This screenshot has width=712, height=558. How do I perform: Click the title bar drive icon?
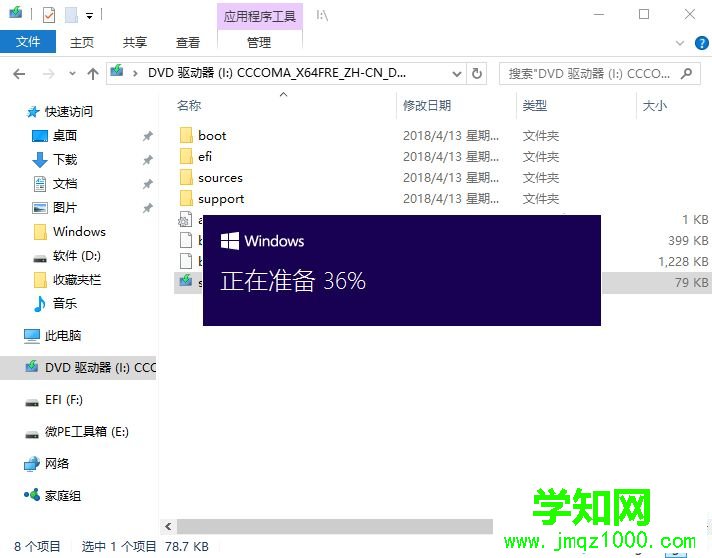(x=15, y=12)
